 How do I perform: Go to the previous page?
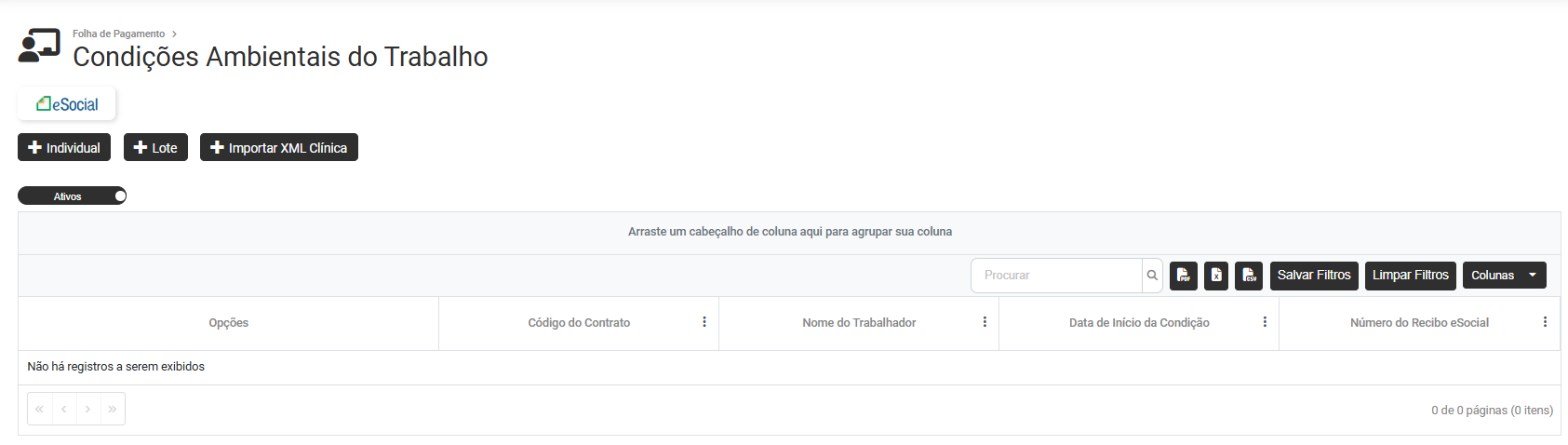(x=64, y=409)
